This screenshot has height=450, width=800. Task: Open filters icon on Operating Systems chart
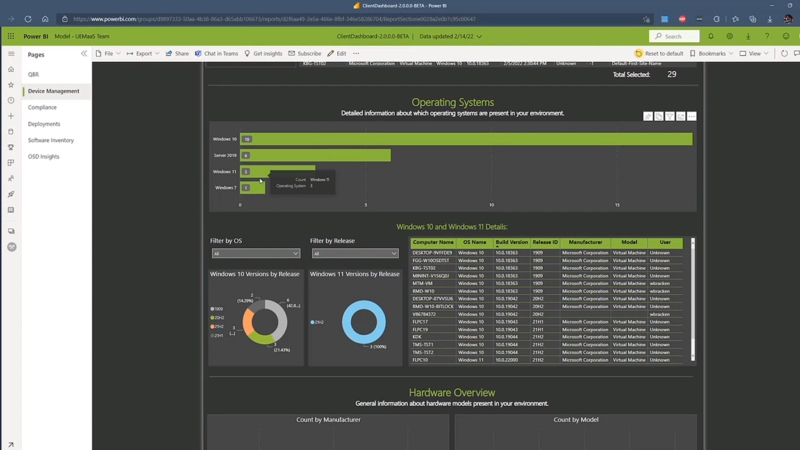[x=670, y=116]
